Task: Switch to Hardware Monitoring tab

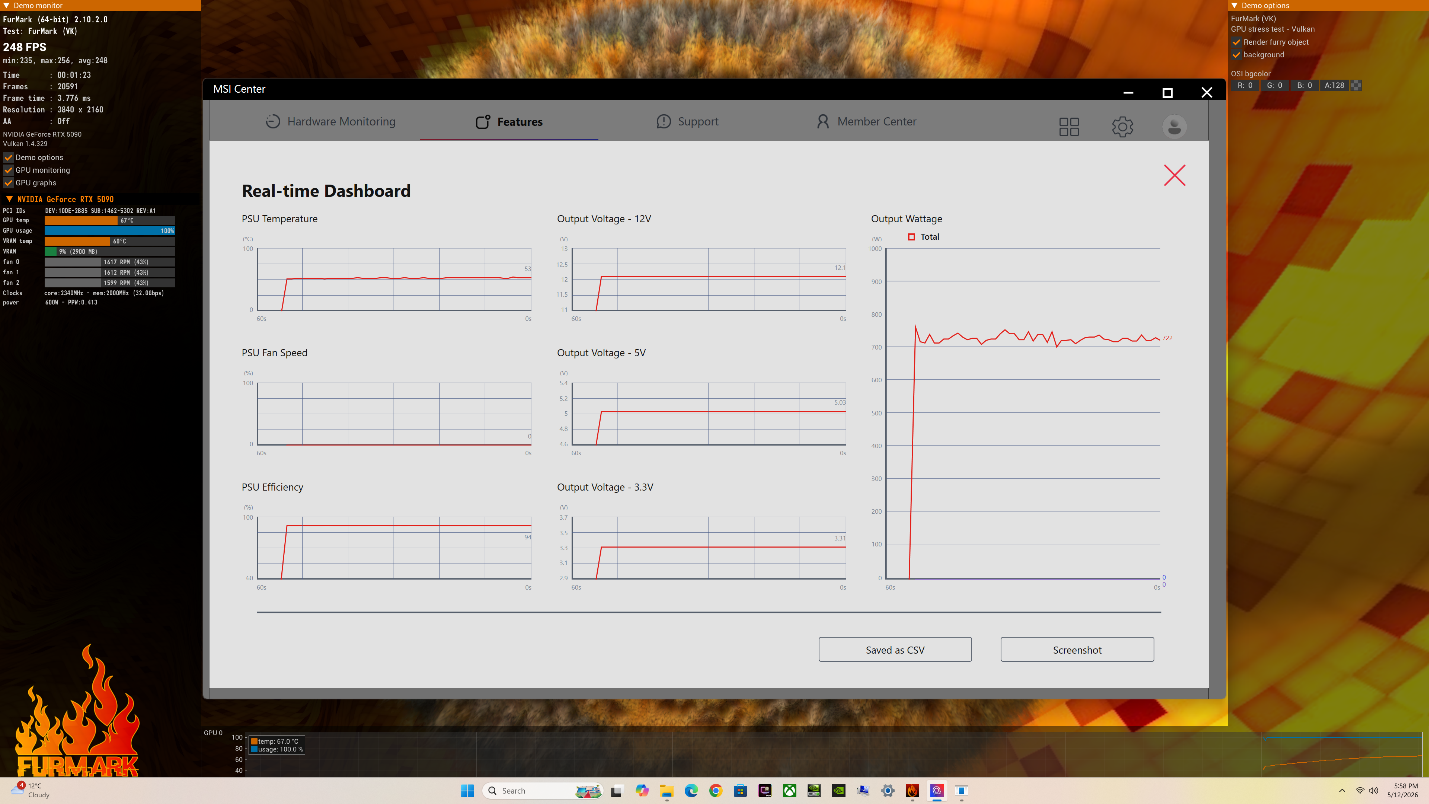Action: [x=330, y=122]
